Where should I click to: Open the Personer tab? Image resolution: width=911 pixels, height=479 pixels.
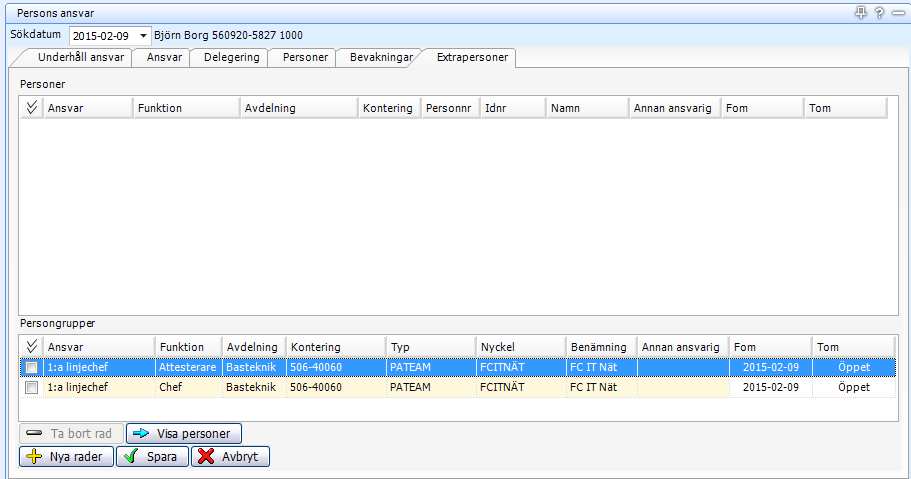(x=305, y=57)
